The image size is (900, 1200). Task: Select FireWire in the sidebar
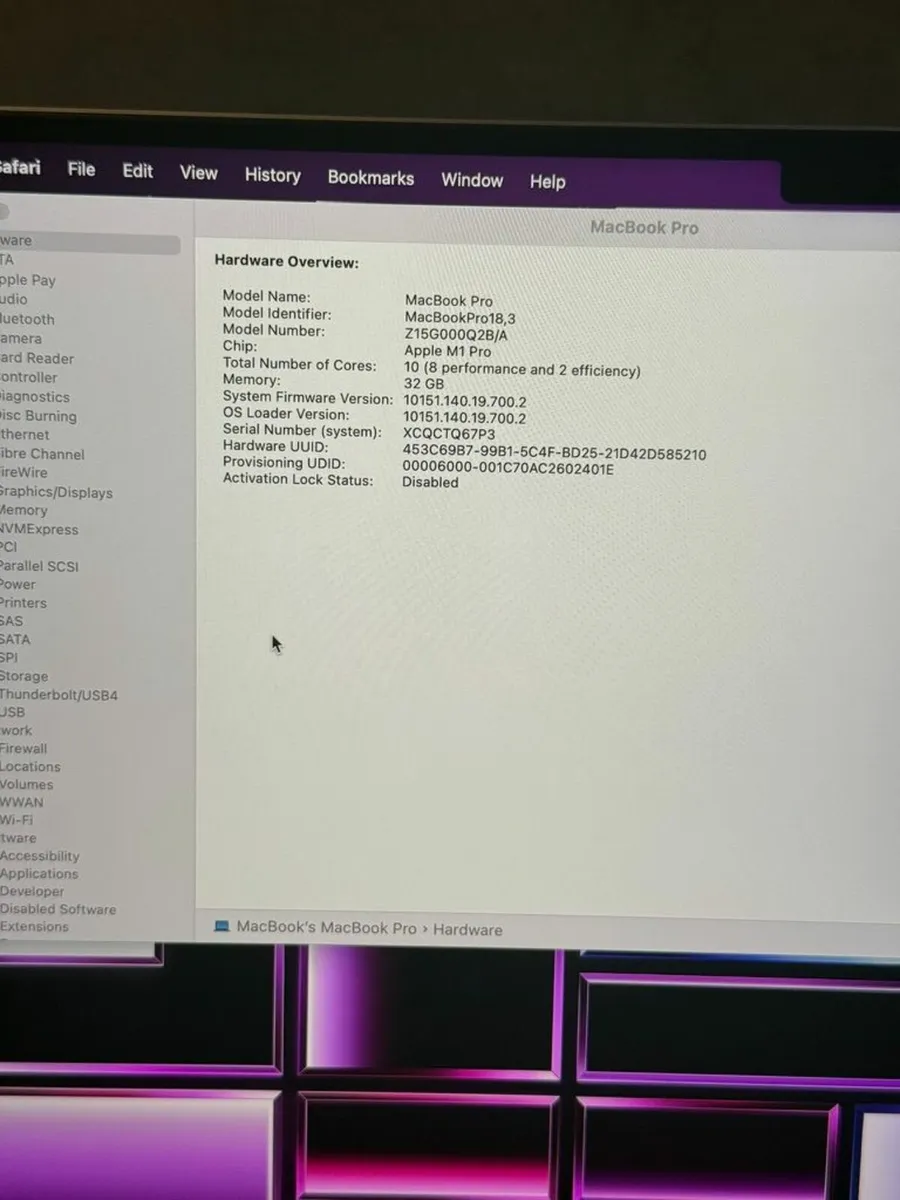pyautogui.click(x=24, y=472)
